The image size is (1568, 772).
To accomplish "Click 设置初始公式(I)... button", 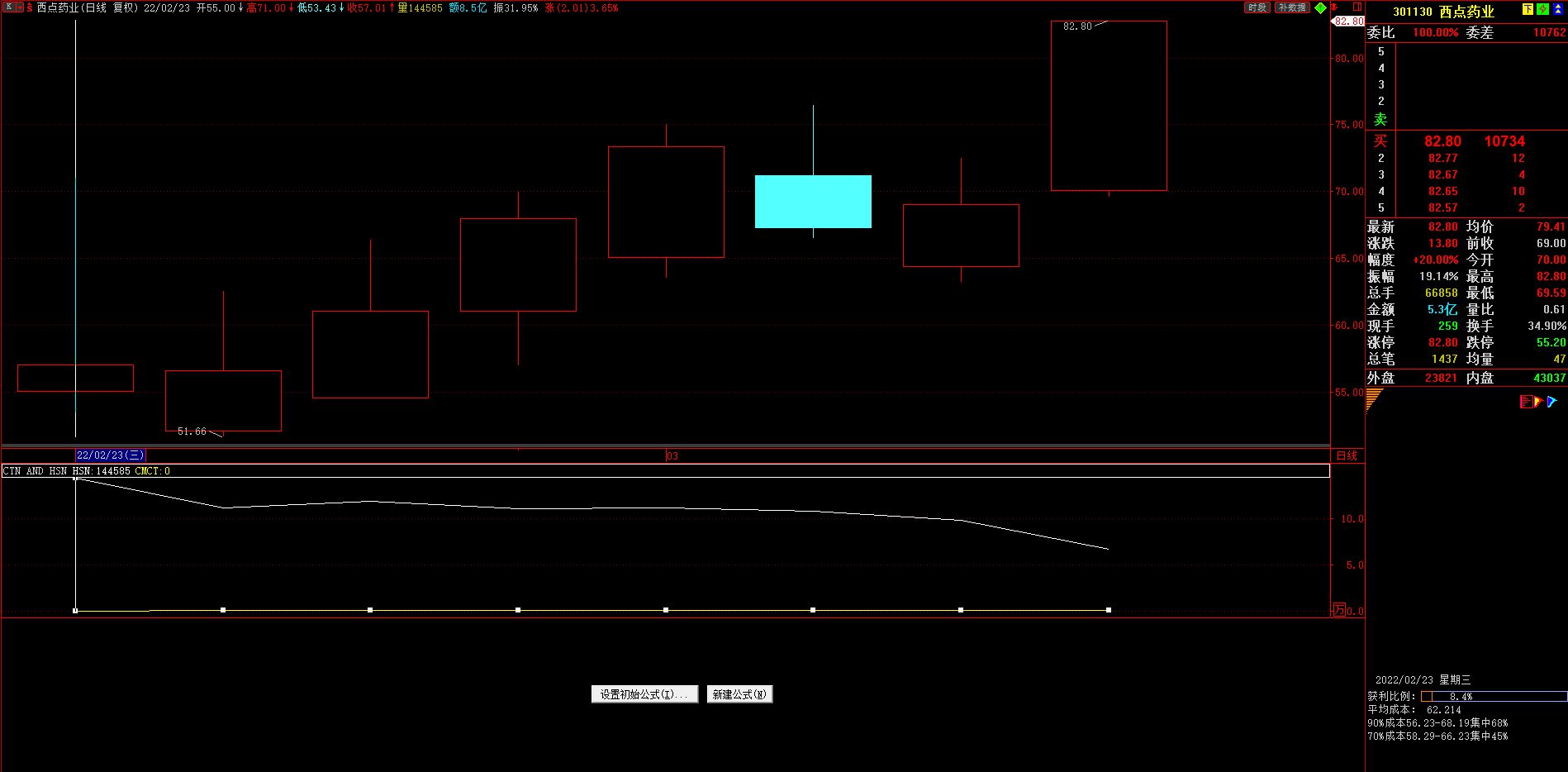I will [x=644, y=694].
